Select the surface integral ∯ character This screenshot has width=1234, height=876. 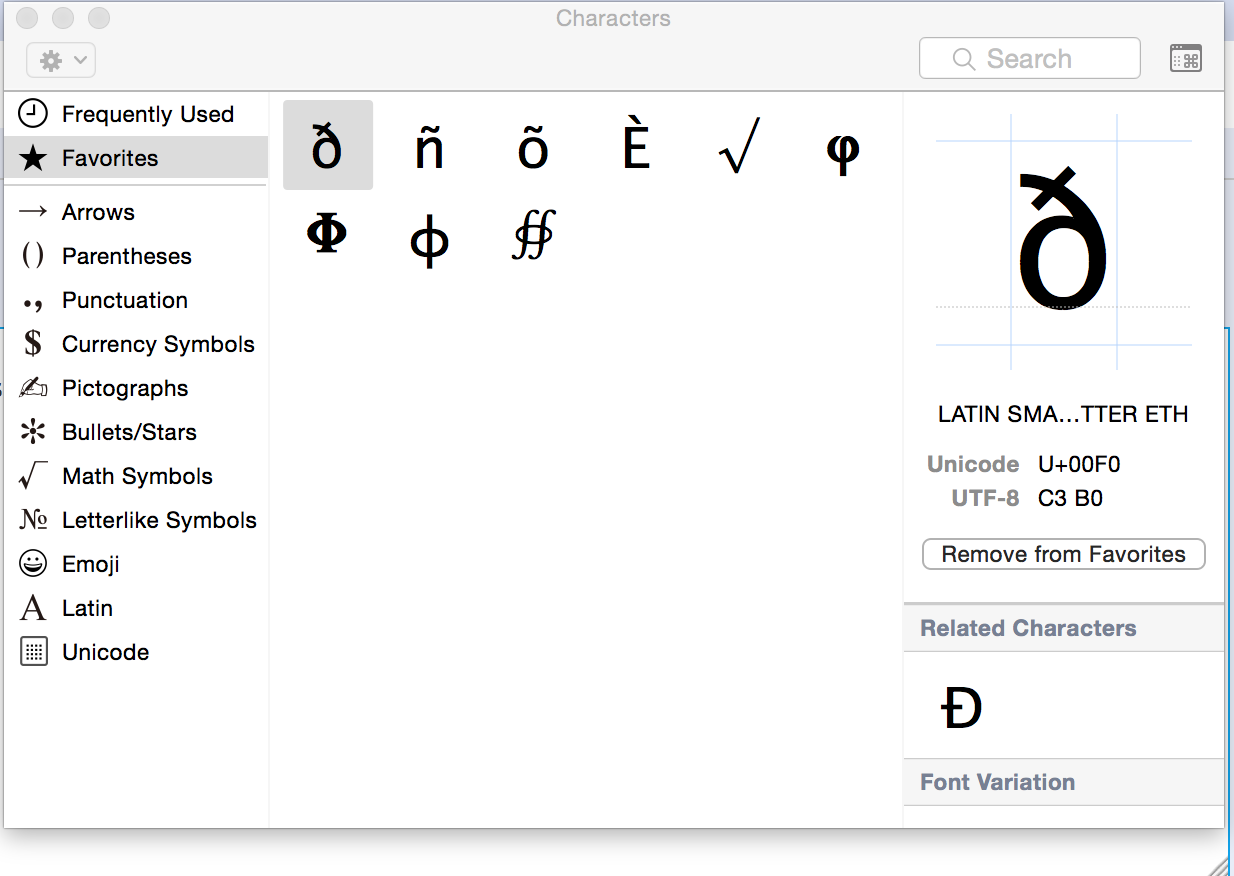(x=533, y=235)
